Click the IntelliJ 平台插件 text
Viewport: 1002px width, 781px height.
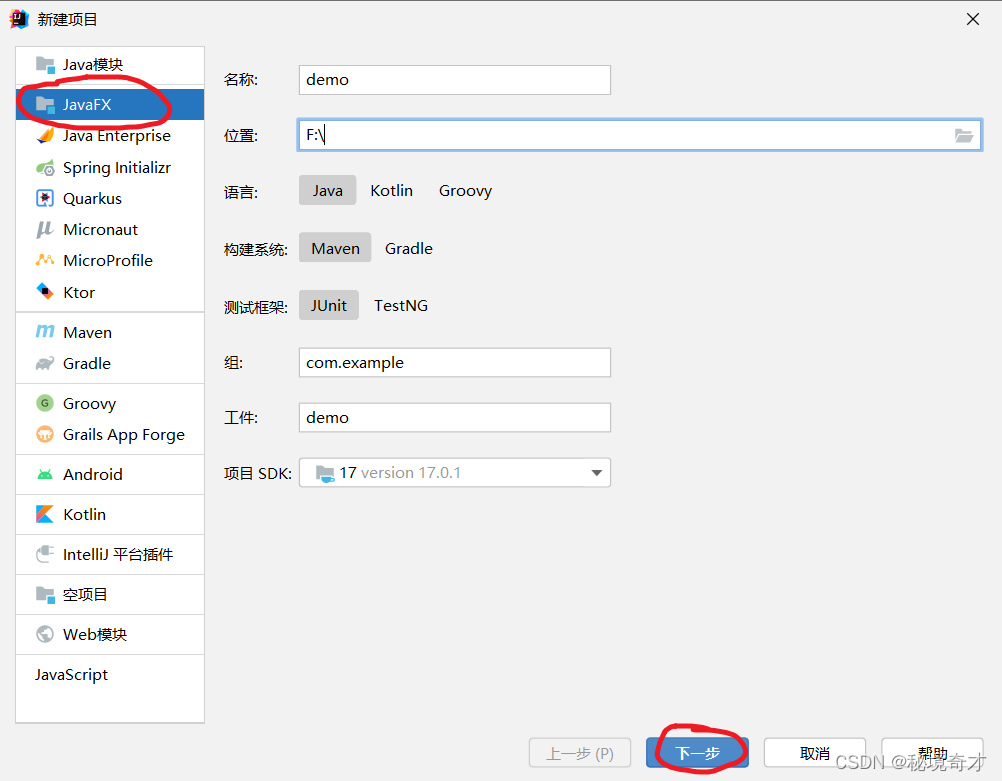coord(118,554)
